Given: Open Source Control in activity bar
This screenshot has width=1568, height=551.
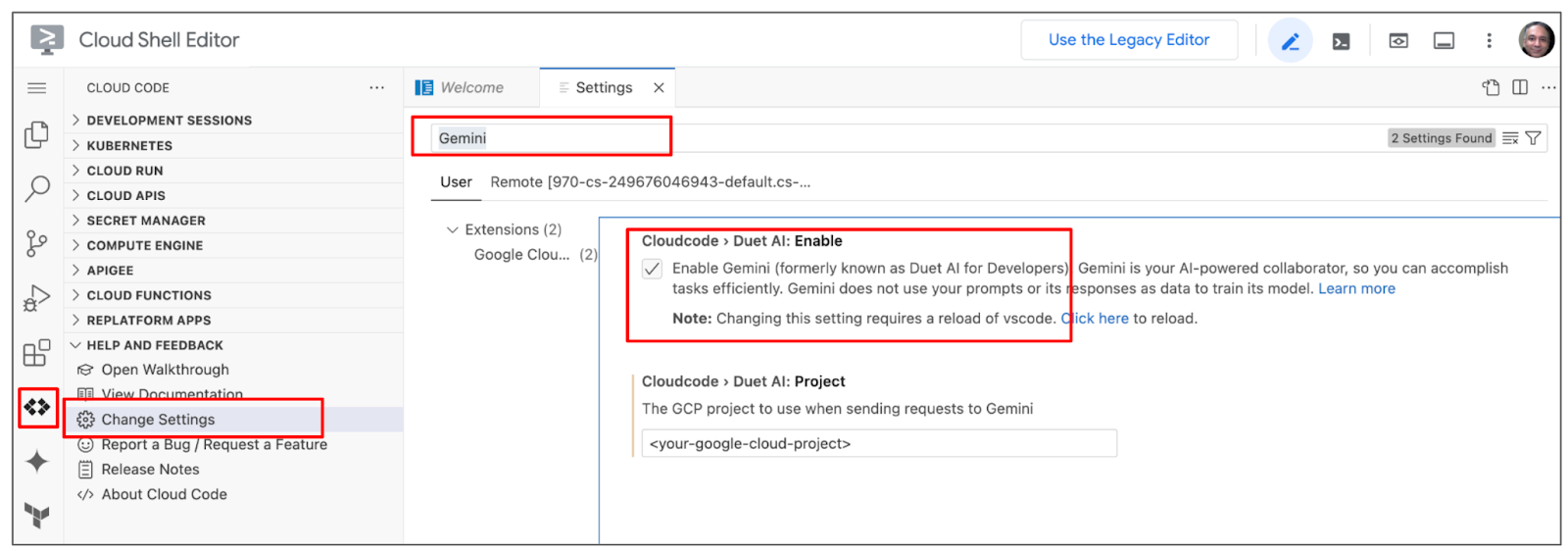Looking at the screenshot, I should coord(36,243).
